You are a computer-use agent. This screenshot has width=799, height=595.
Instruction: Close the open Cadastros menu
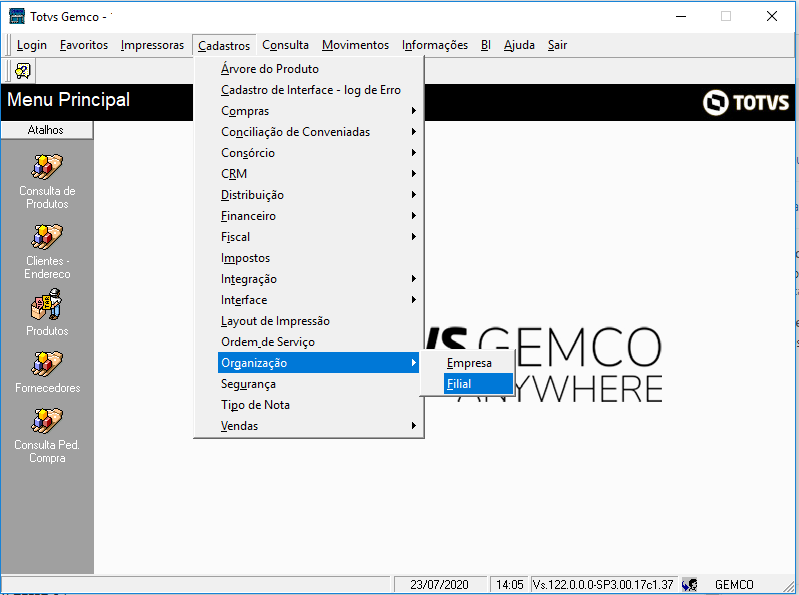(224, 45)
